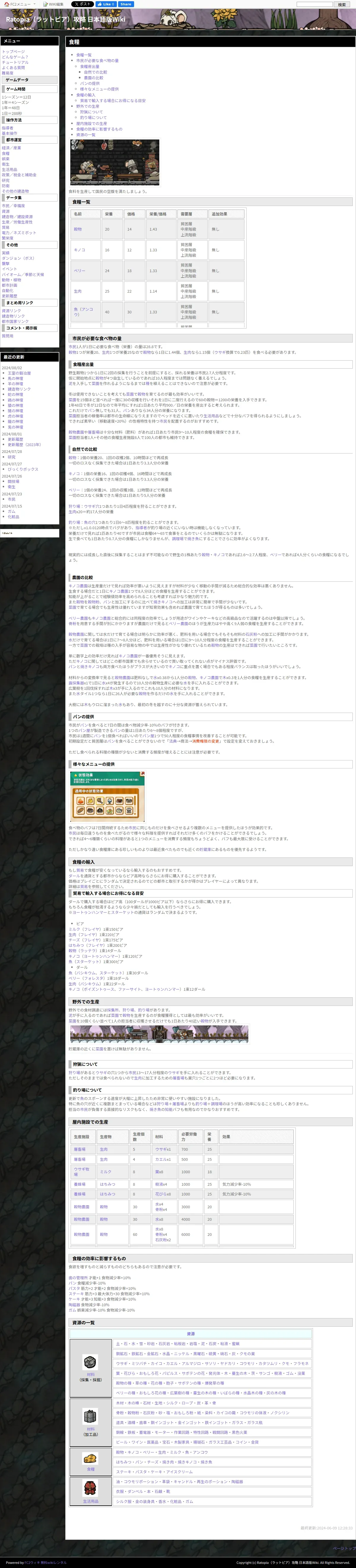Open 資源リンク under まとめ用リンク
The width and height of the screenshot is (356, 1568).
click(12, 311)
